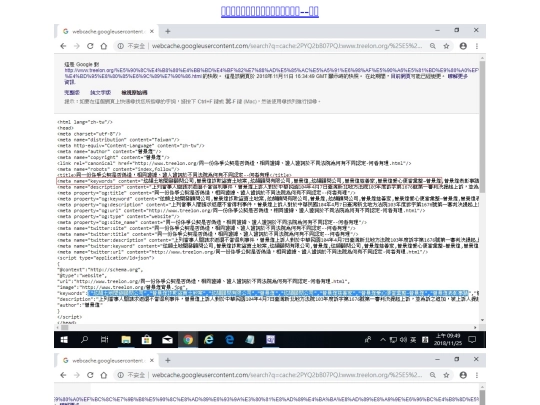Open the purple app icon on the taskbar
The height and width of the screenshot is (405, 540).
point(271,340)
